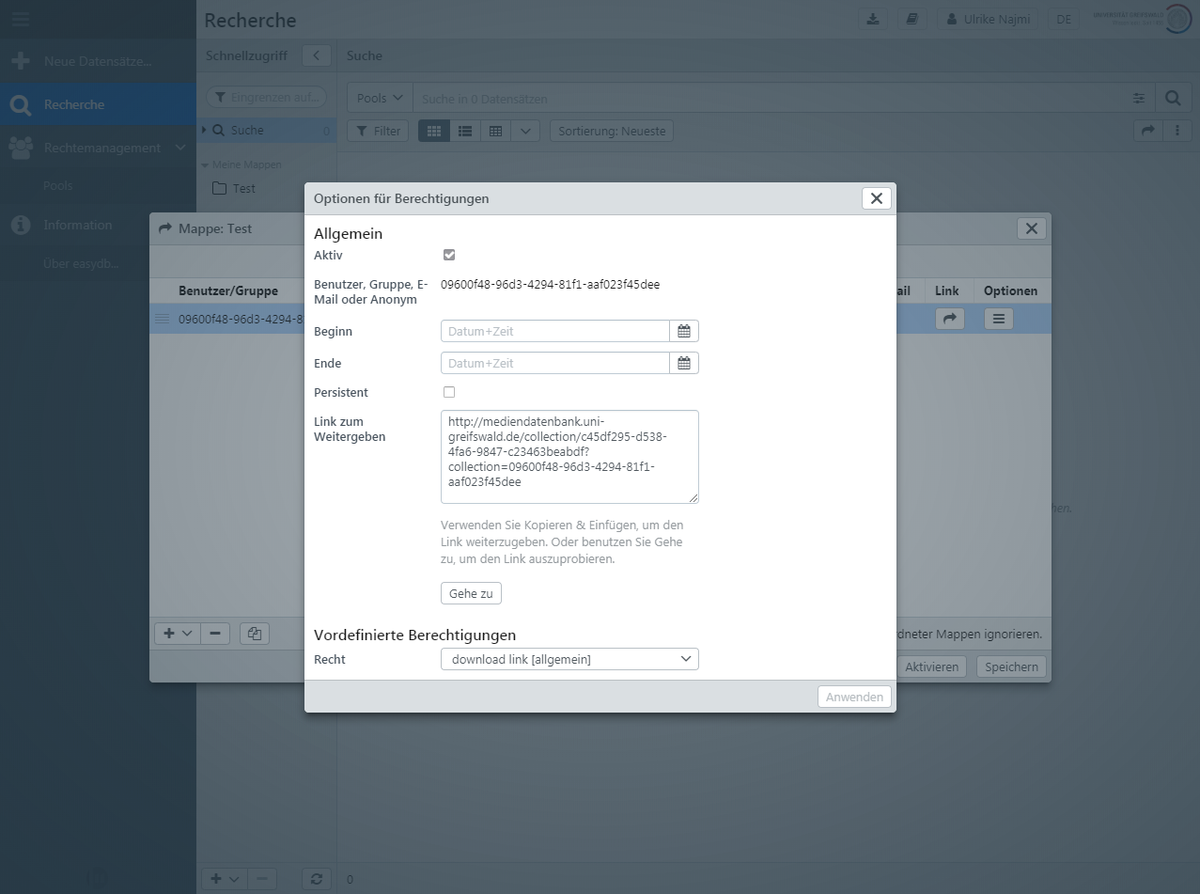This screenshot has height=894, width=1200.
Task: Open Recherche in the left sidebar
Action: 74,104
